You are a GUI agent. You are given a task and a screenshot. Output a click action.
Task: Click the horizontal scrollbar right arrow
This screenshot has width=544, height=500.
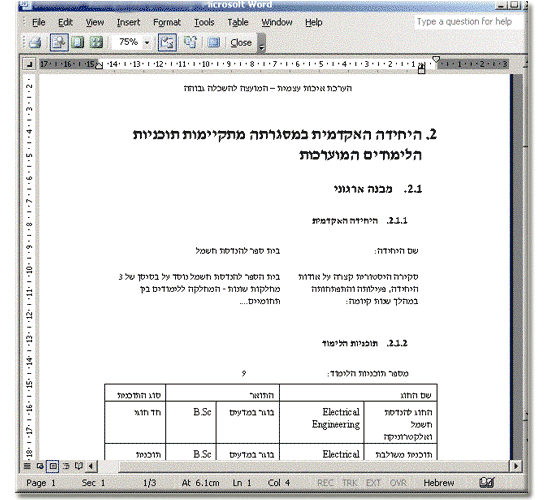516,466
